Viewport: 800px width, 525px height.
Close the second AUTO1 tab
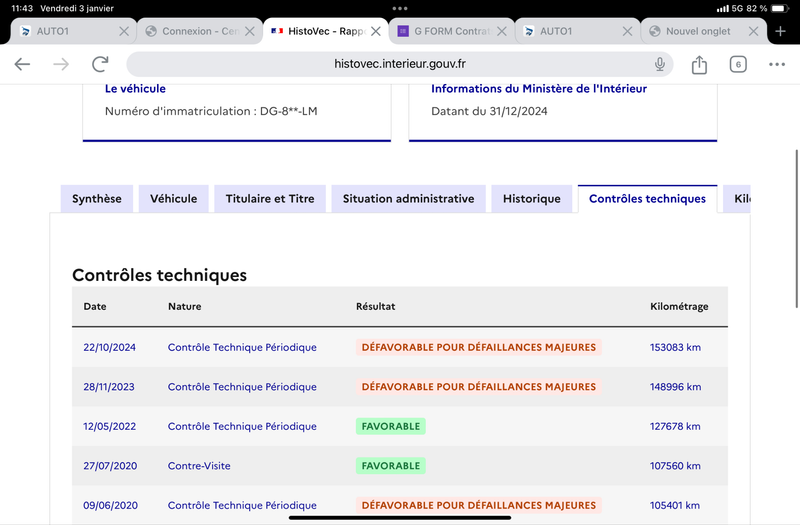627,31
